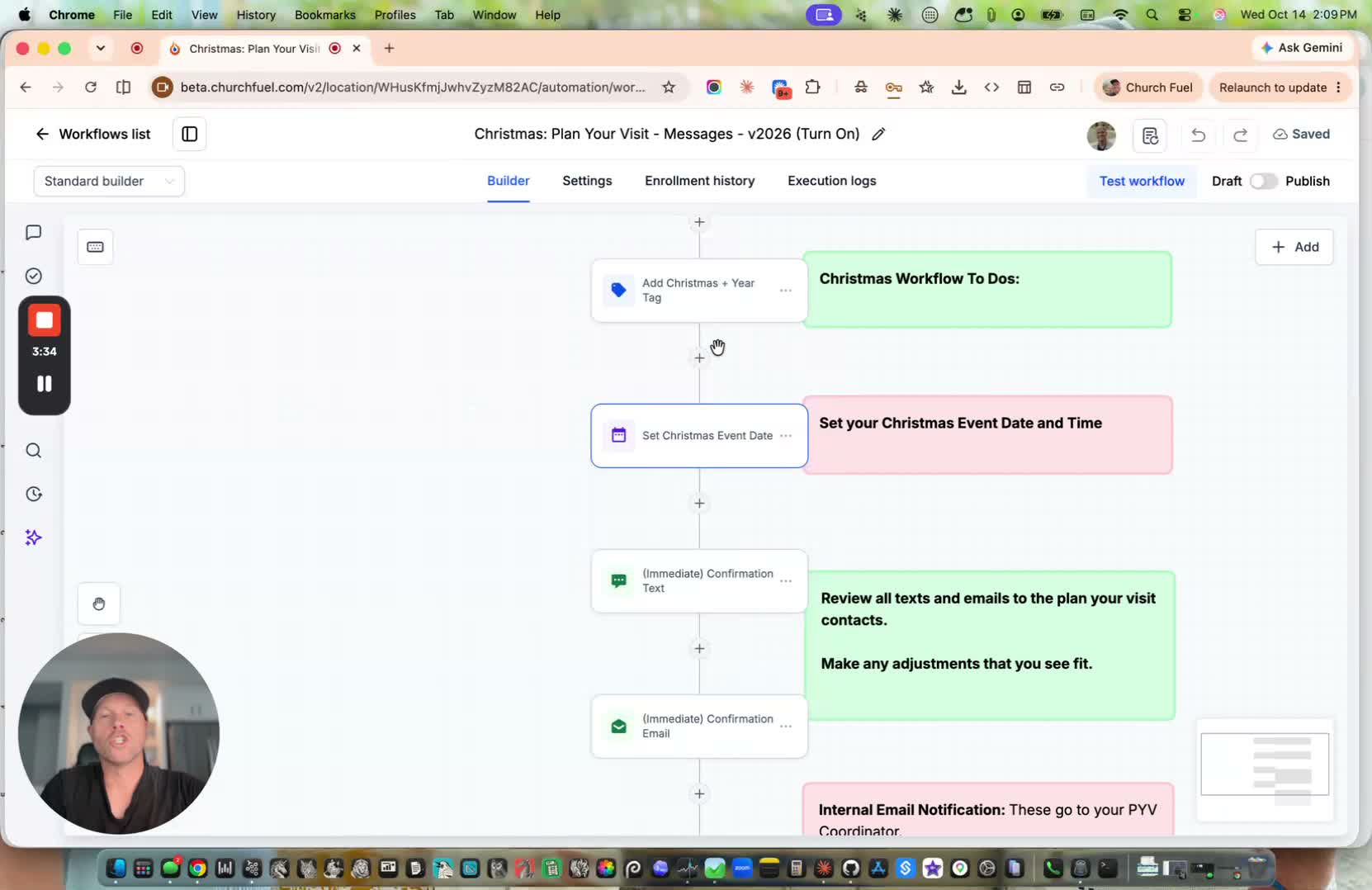Expand the Standard builder dropdown

tap(109, 181)
